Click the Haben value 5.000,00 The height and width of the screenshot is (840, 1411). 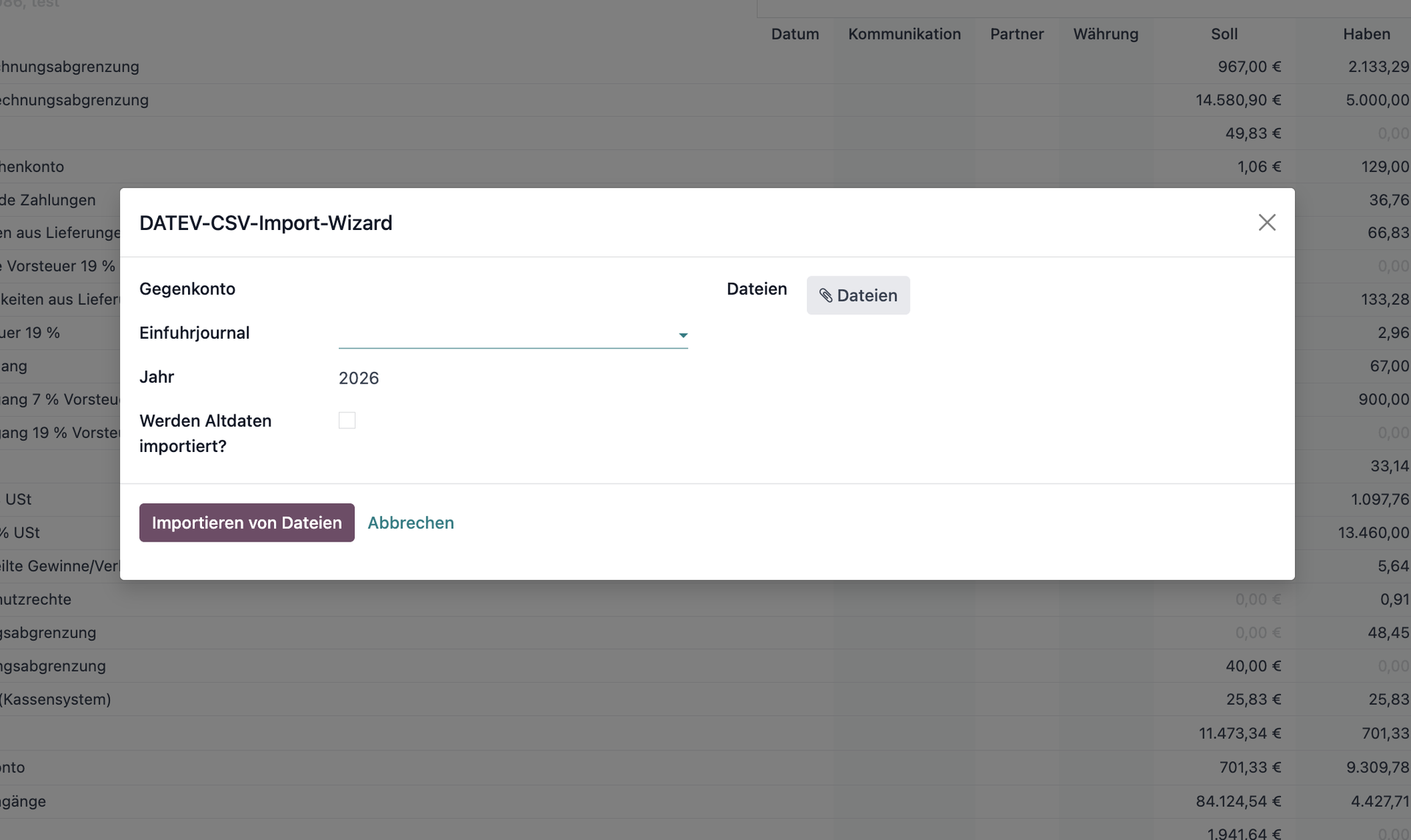[x=1377, y=100]
